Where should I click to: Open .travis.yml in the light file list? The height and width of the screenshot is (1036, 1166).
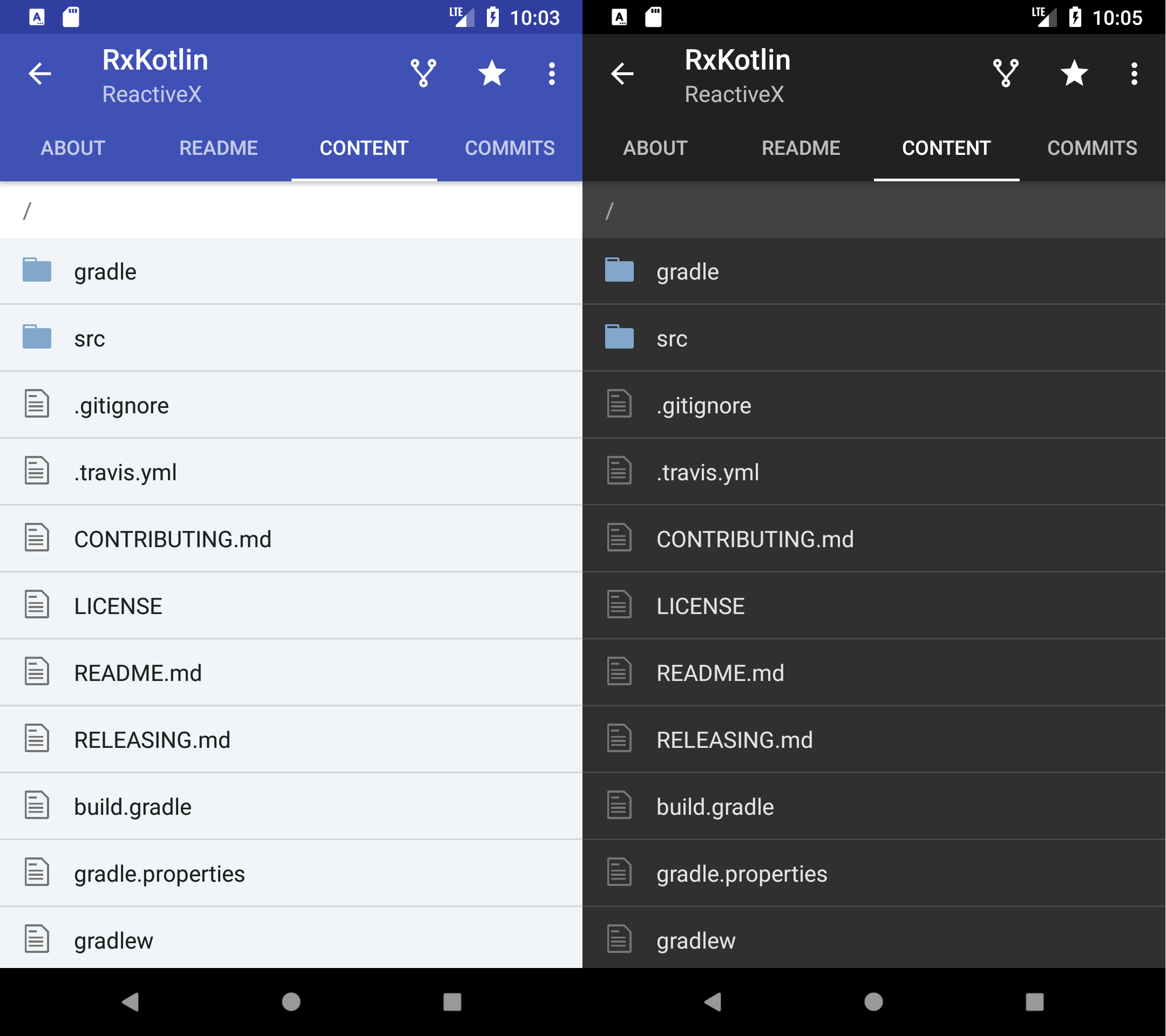(125, 472)
